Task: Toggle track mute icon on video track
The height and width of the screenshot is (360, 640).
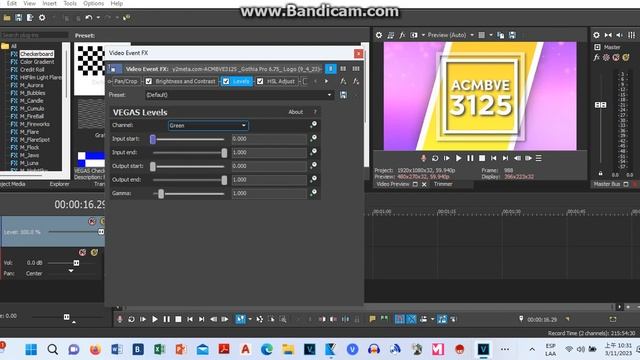Action: [92, 221]
